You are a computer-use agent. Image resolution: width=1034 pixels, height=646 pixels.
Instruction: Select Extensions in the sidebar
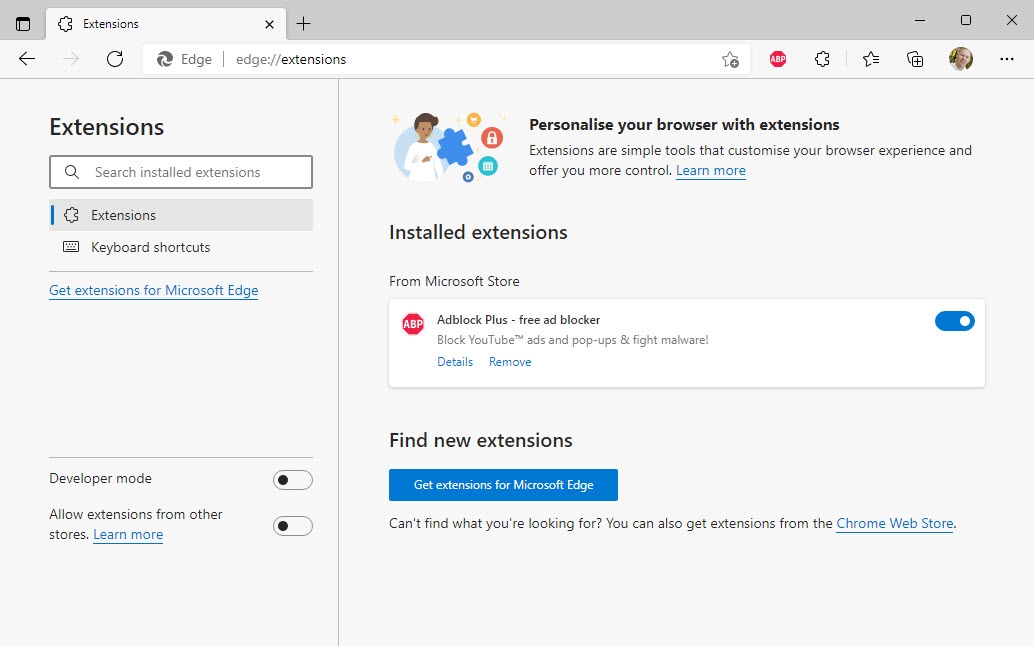pos(181,215)
